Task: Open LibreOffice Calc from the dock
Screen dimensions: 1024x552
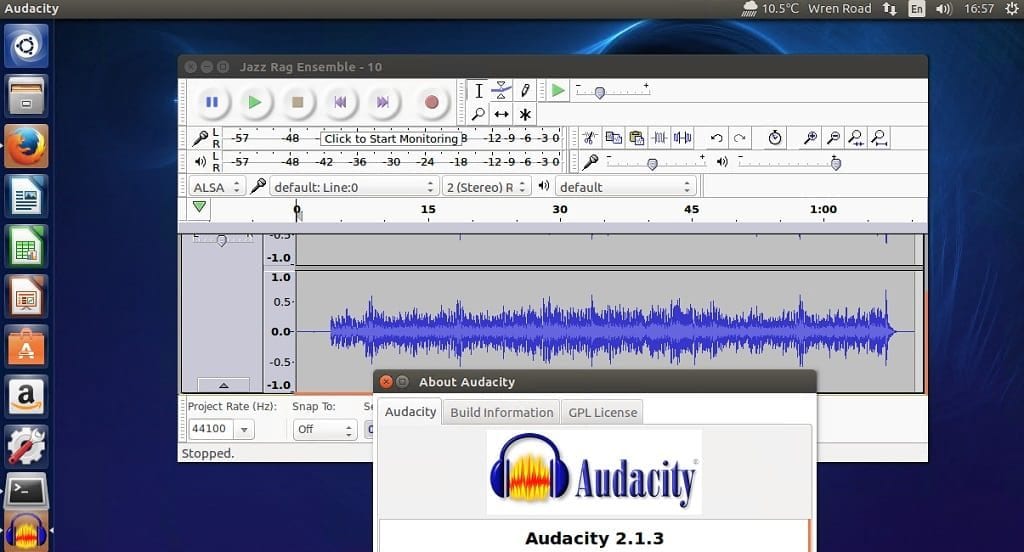Action: [x=26, y=246]
